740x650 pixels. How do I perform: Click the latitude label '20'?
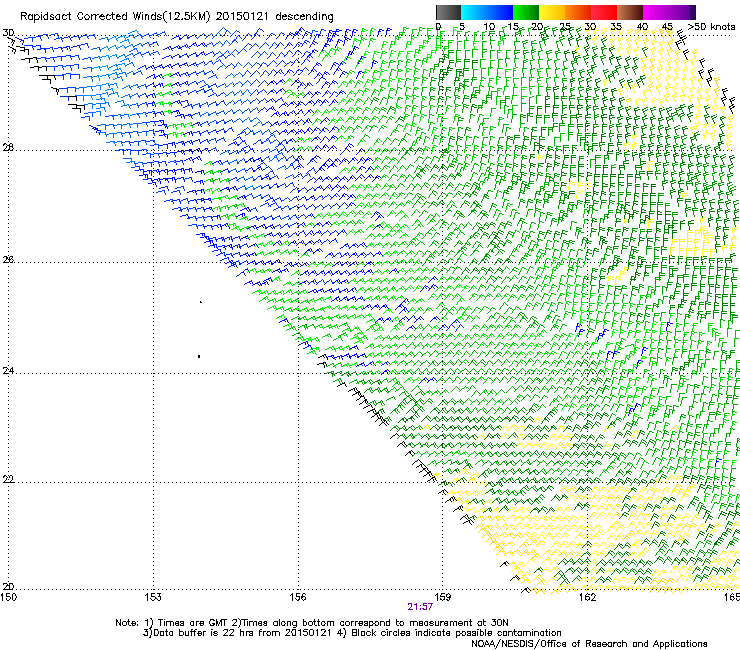tap(8, 587)
